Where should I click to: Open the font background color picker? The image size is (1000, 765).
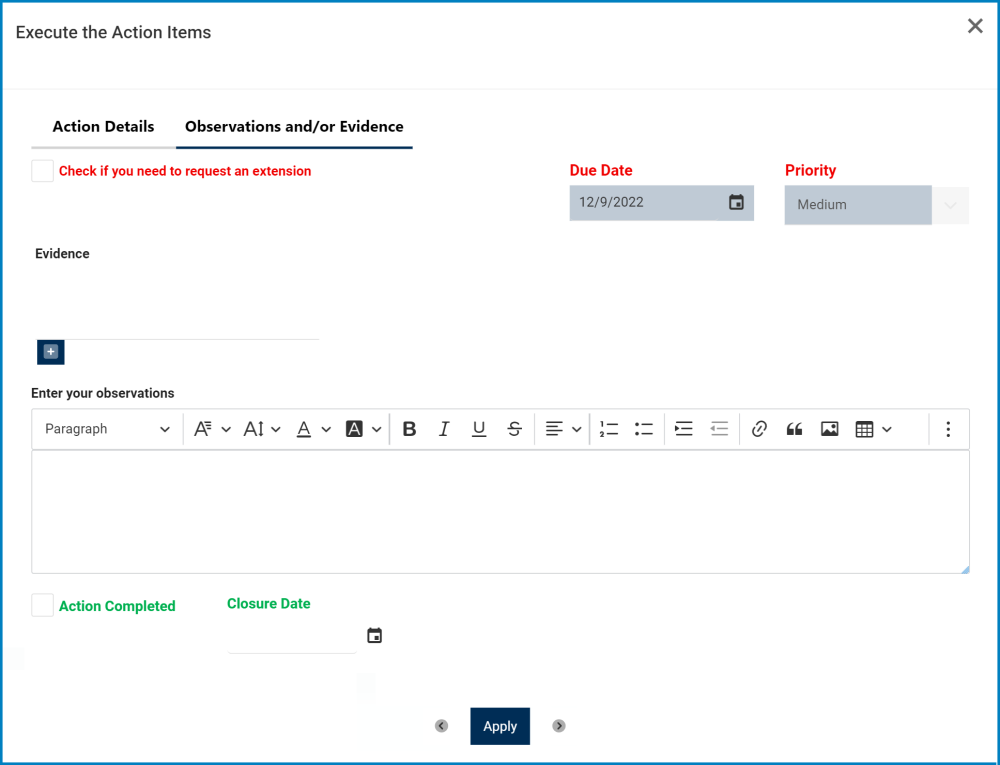(363, 429)
